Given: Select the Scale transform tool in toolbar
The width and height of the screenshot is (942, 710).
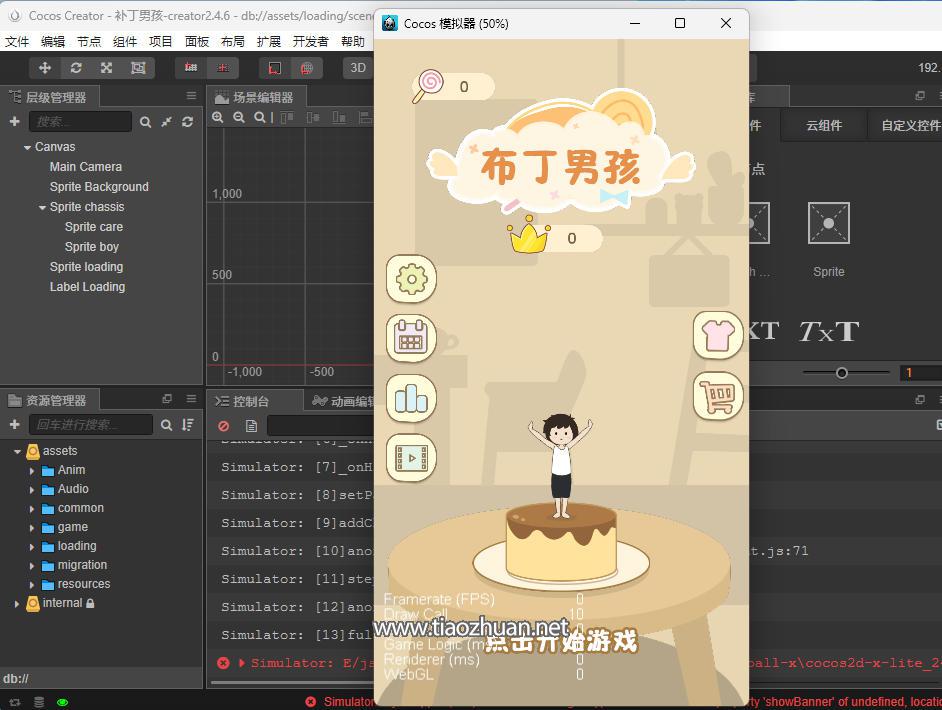Looking at the screenshot, I should point(106,68).
